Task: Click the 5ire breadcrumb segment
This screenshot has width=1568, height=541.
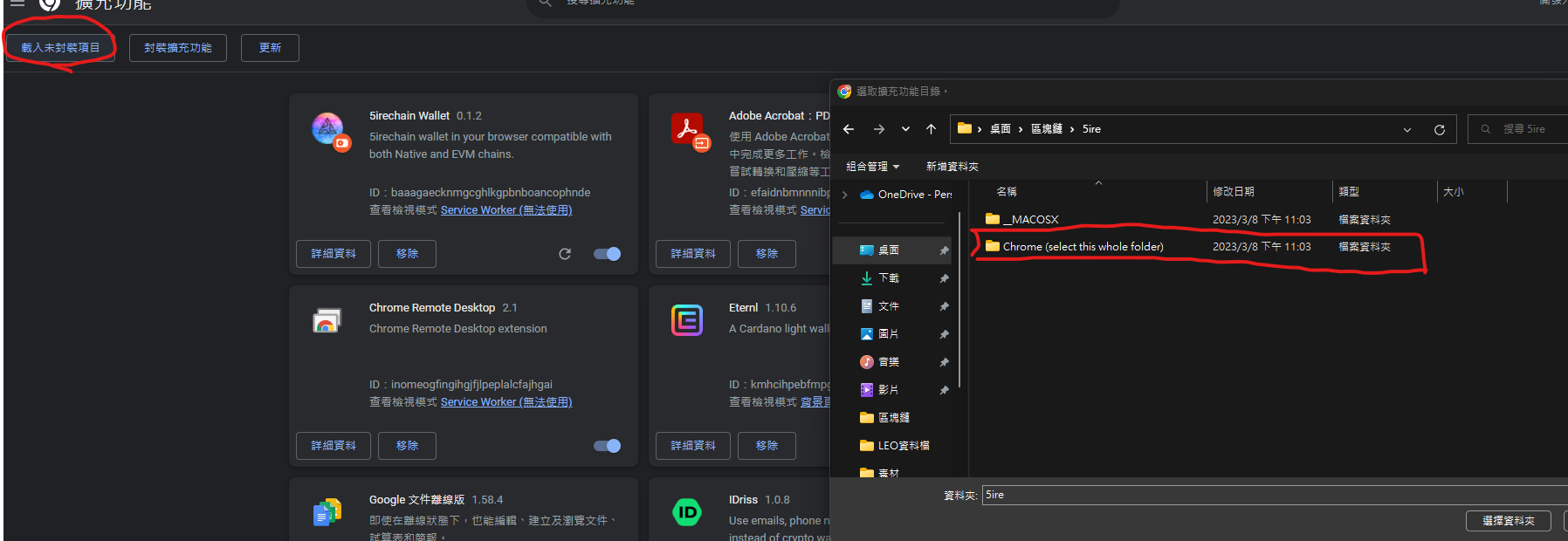Action: click(x=1091, y=129)
